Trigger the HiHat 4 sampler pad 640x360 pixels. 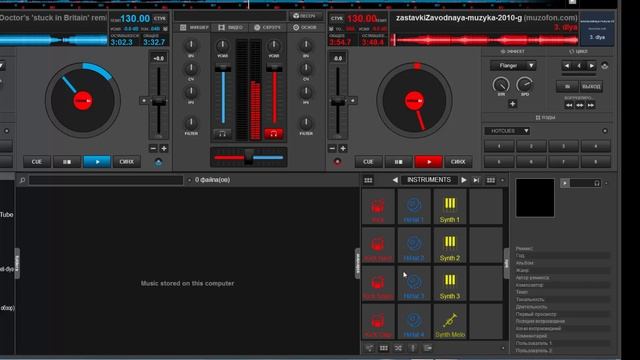click(414, 322)
